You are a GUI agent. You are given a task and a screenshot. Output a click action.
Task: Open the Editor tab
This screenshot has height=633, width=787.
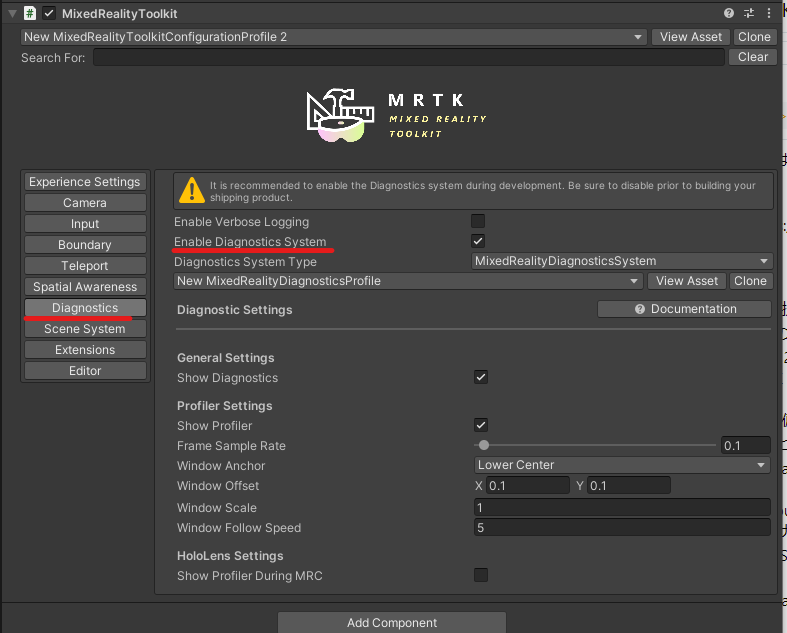coord(85,371)
